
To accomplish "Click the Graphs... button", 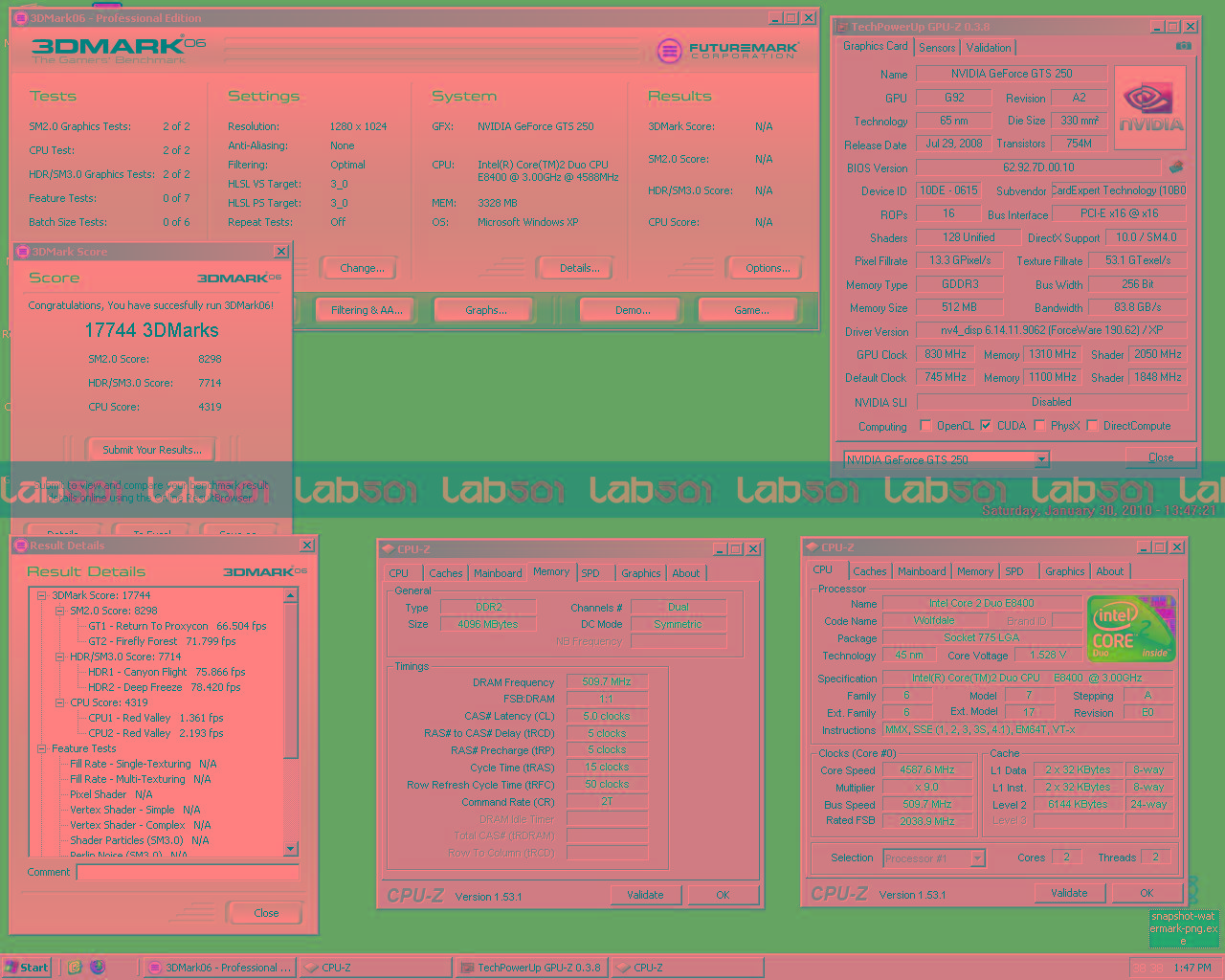I will (486, 310).
